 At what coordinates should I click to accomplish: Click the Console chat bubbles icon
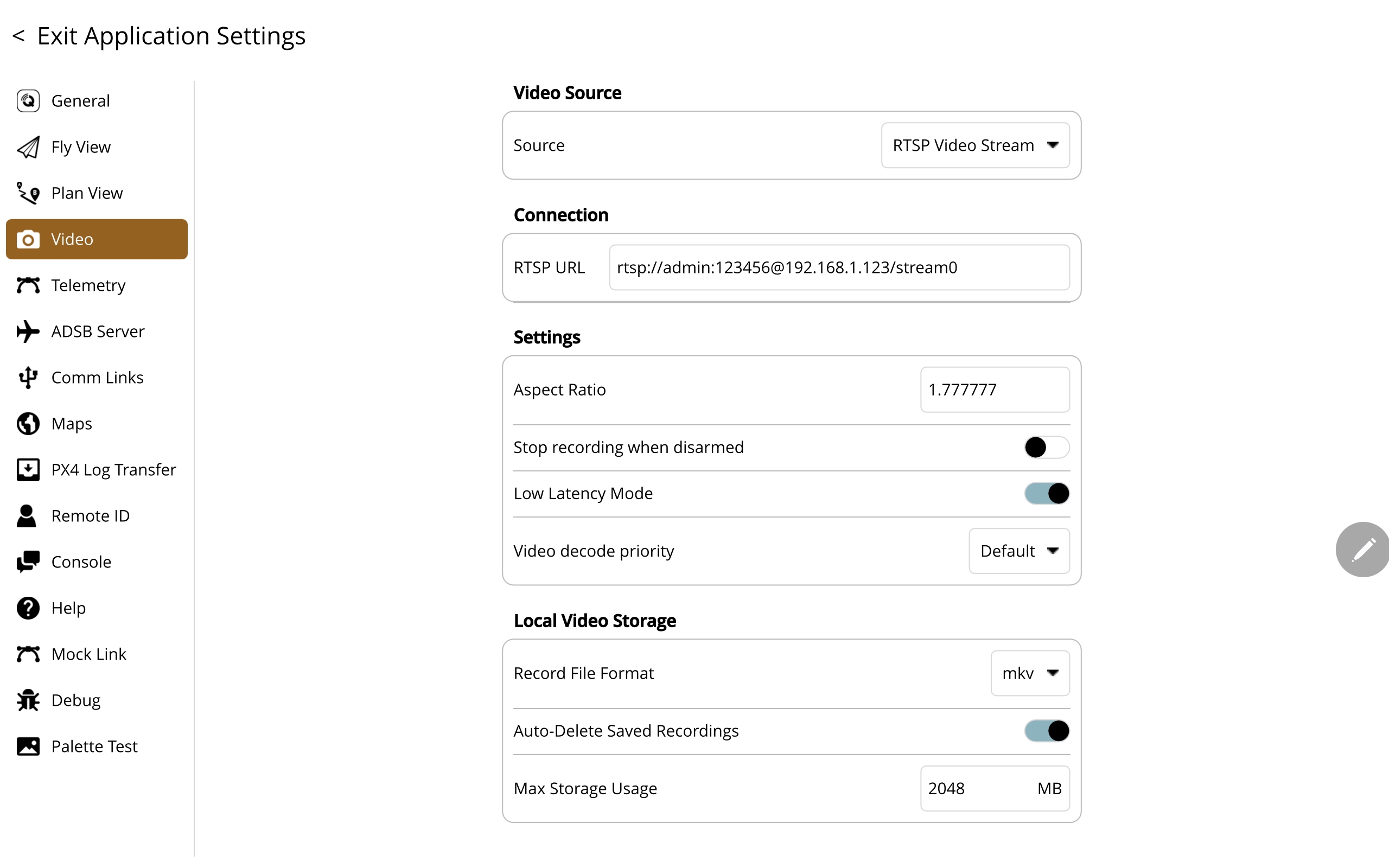(x=28, y=562)
